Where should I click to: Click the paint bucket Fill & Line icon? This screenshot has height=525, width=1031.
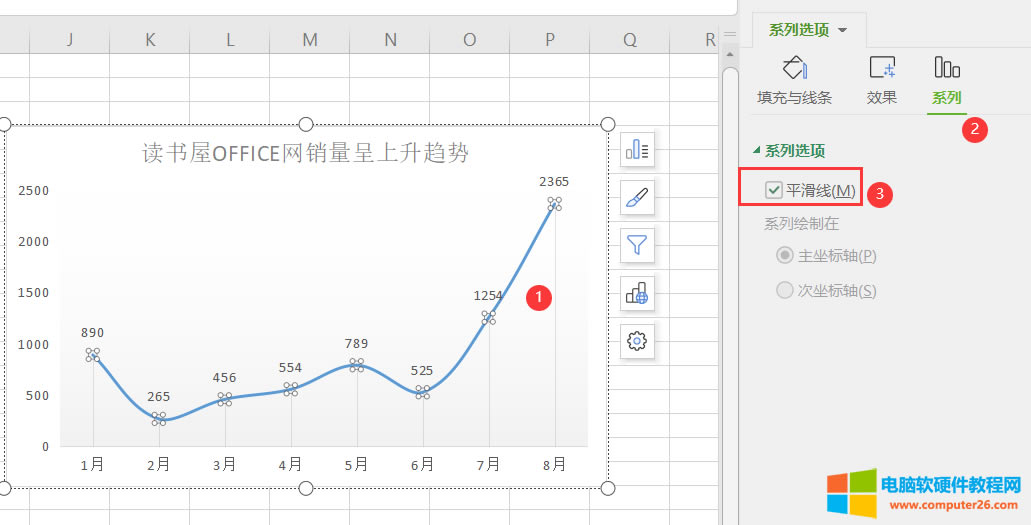(x=794, y=68)
